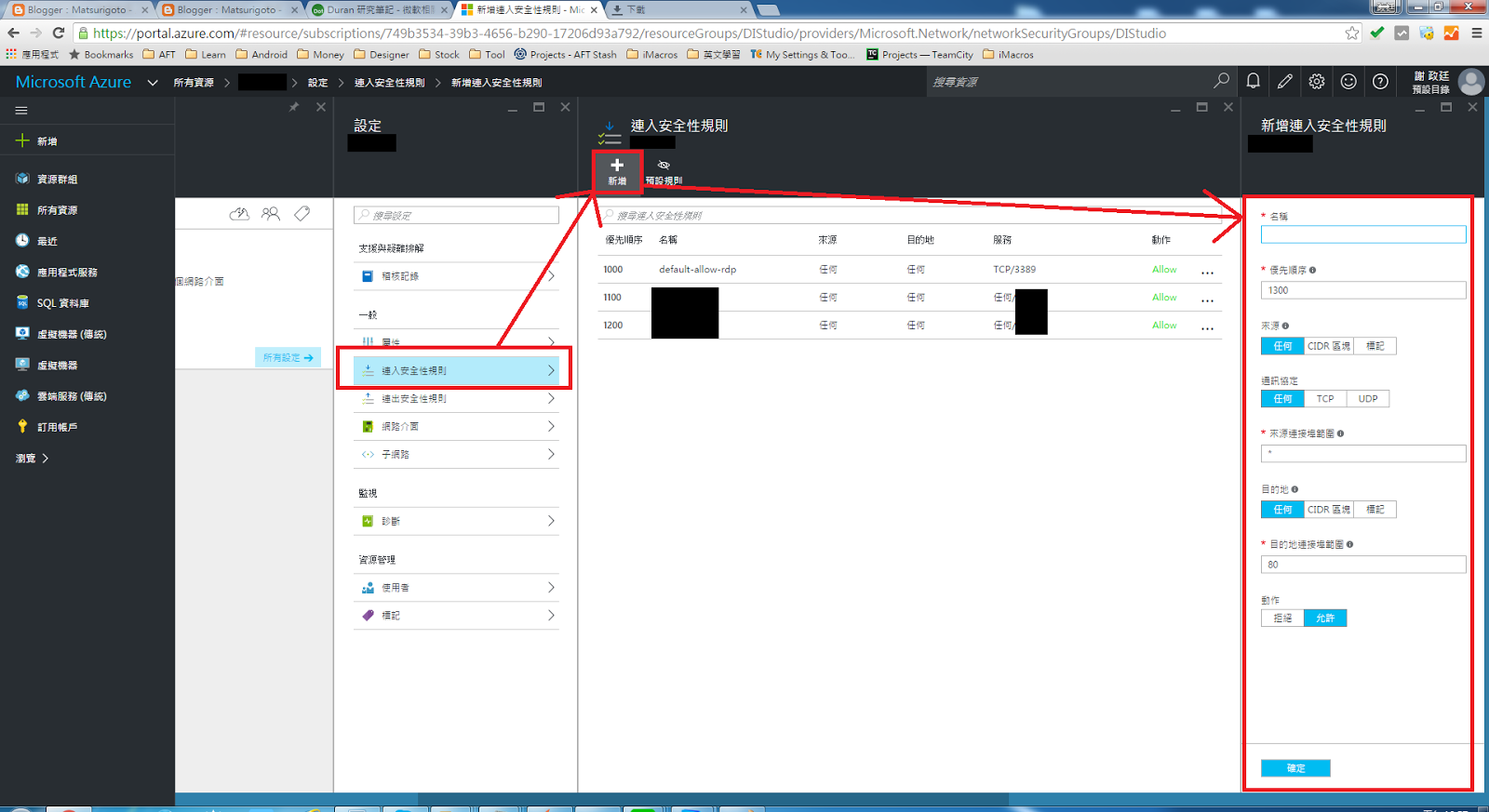
Task: Click the user account avatar
Action: pos(1471,82)
